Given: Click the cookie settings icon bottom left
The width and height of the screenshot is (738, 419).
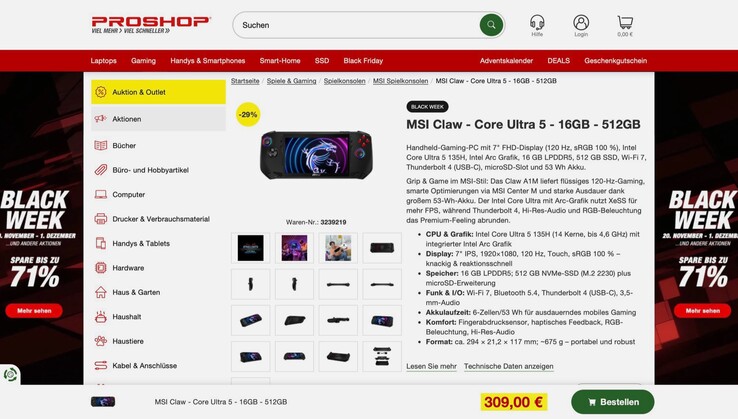Looking at the screenshot, I should (x=10, y=375).
